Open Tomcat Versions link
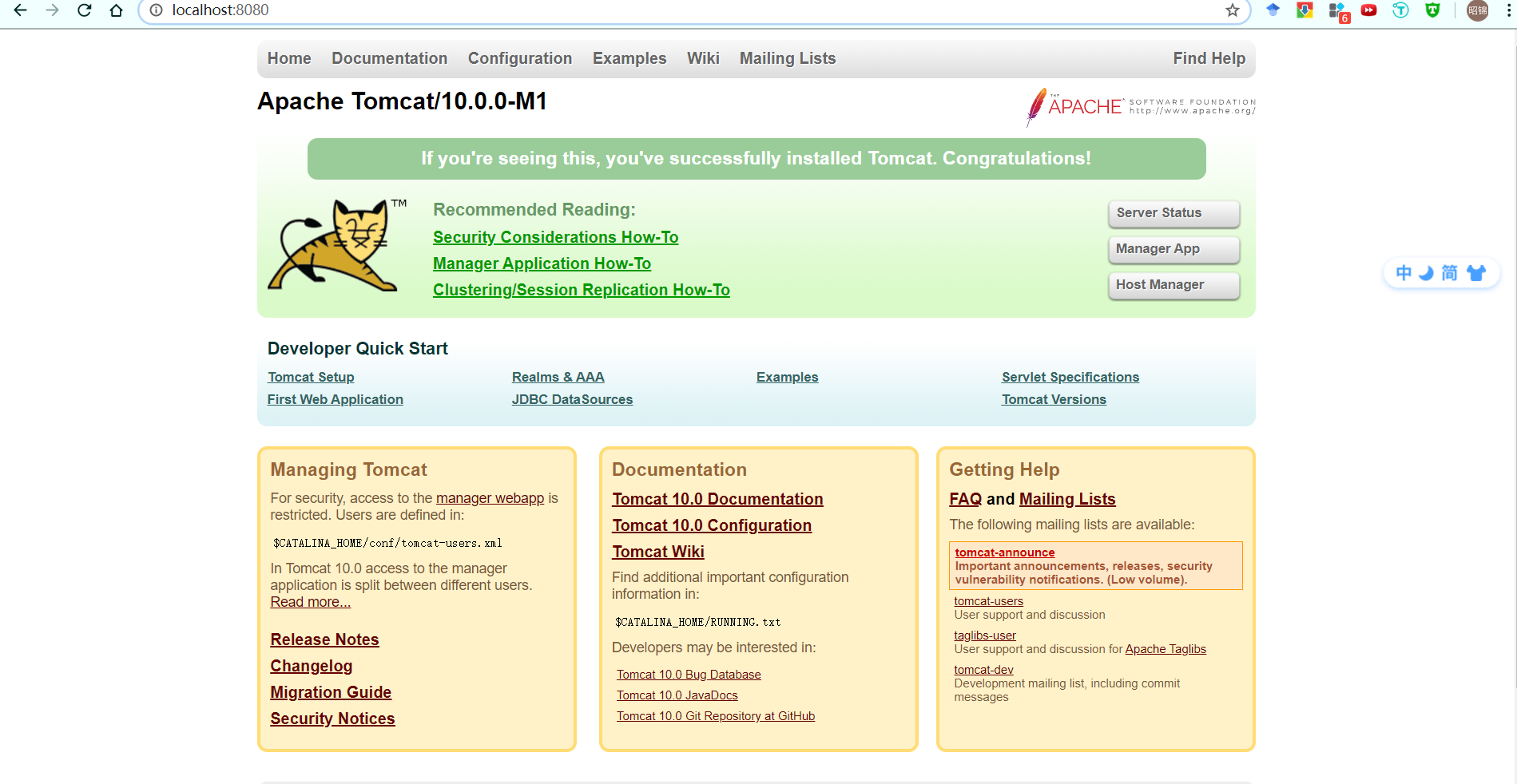The height and width of the screenshot is (784, 1517). [1054, 399]
